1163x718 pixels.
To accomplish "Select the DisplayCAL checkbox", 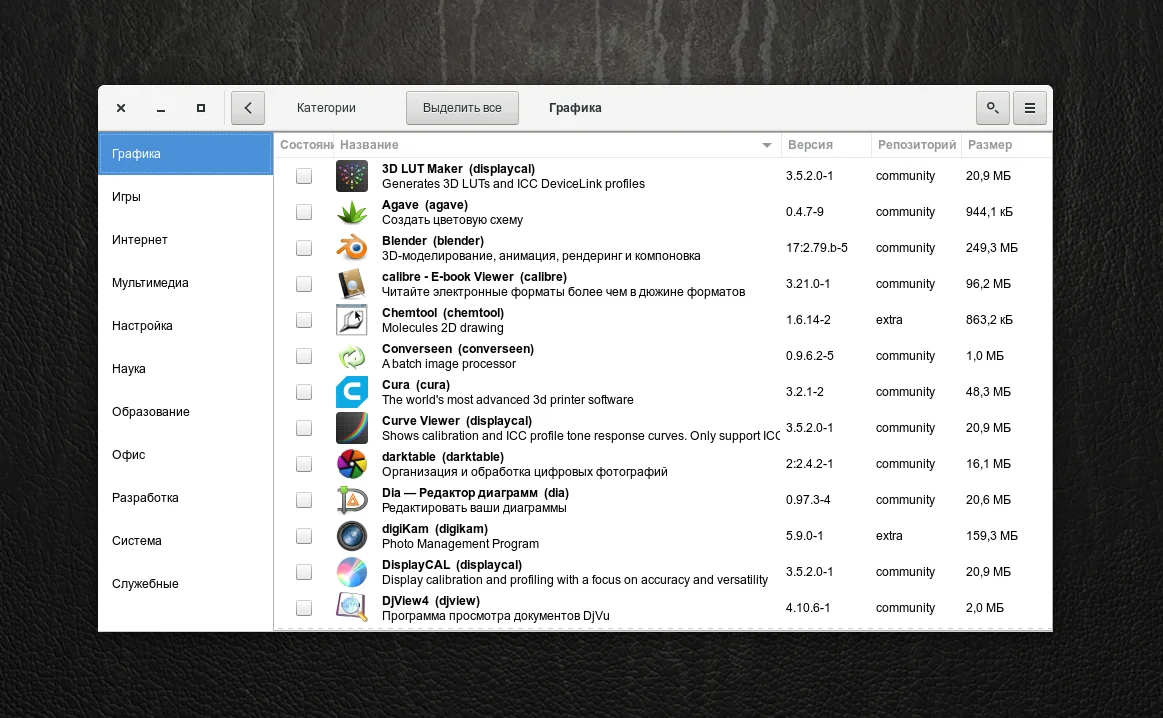I will tap(304, 572).
